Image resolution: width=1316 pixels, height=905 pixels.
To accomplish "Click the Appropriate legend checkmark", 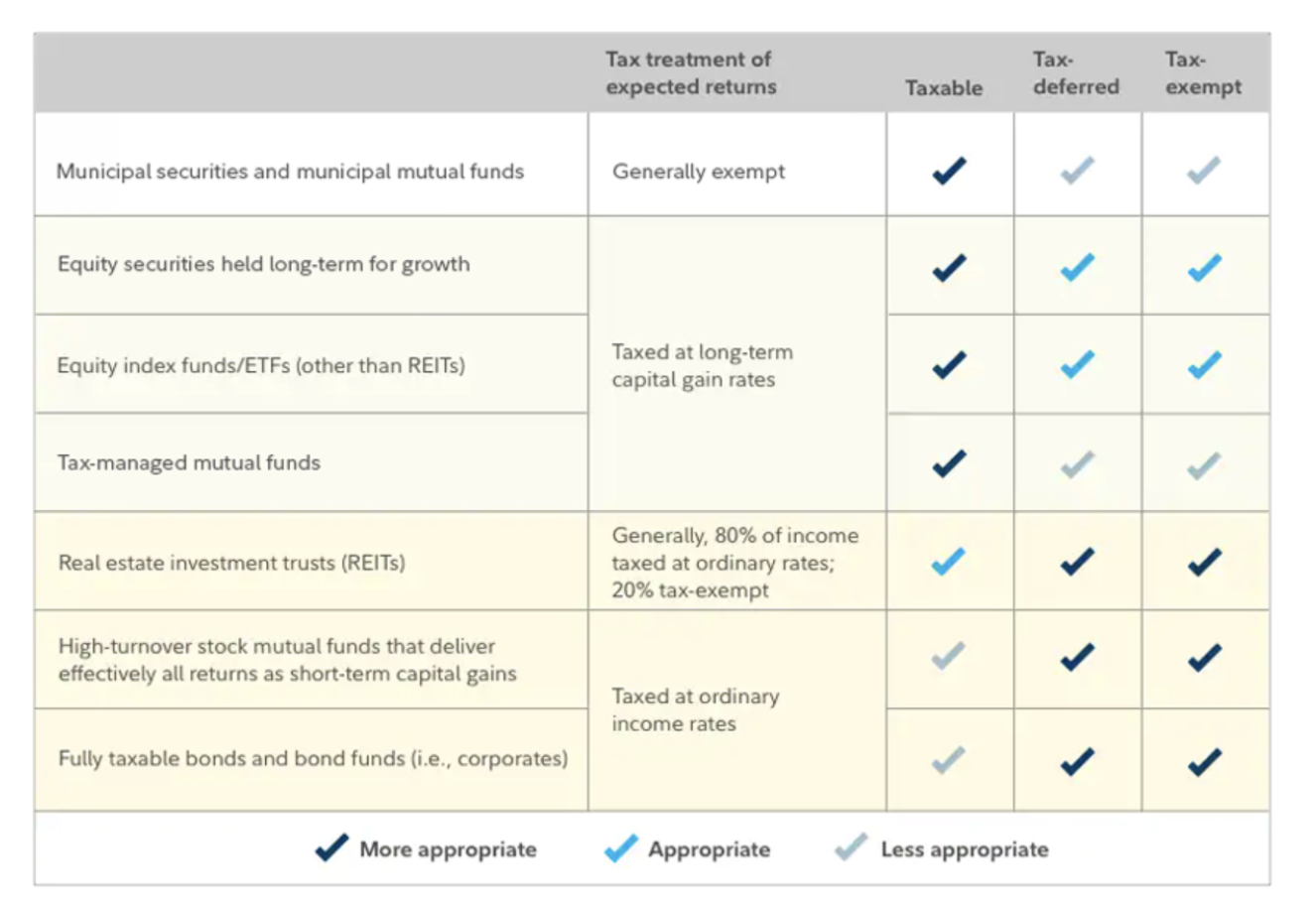I will pos(620,848).
